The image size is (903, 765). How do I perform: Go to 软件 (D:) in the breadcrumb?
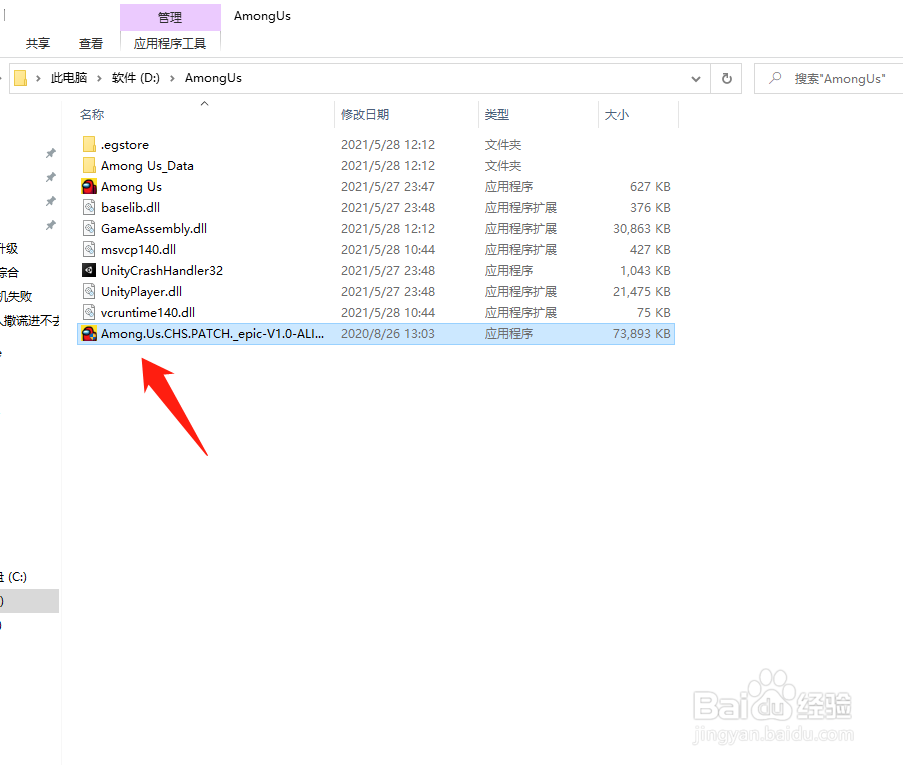(x=135, y=78)
